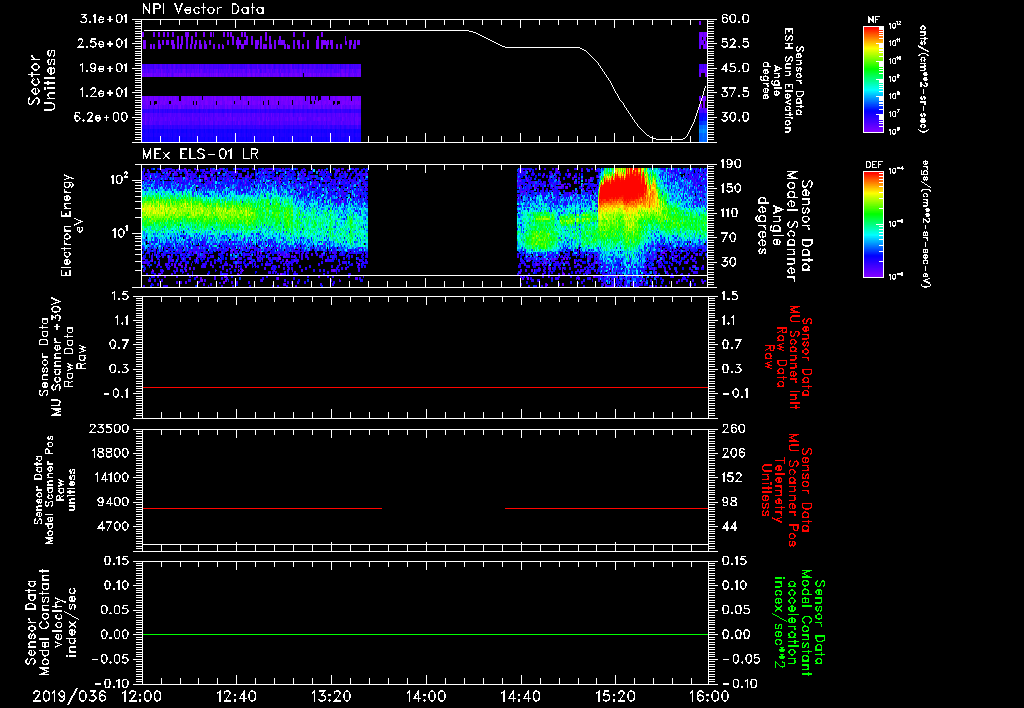Click the 45.0 sun elevation tick
The height and width of the screenshot is (708, 1024).
click(x=735, y=68)
